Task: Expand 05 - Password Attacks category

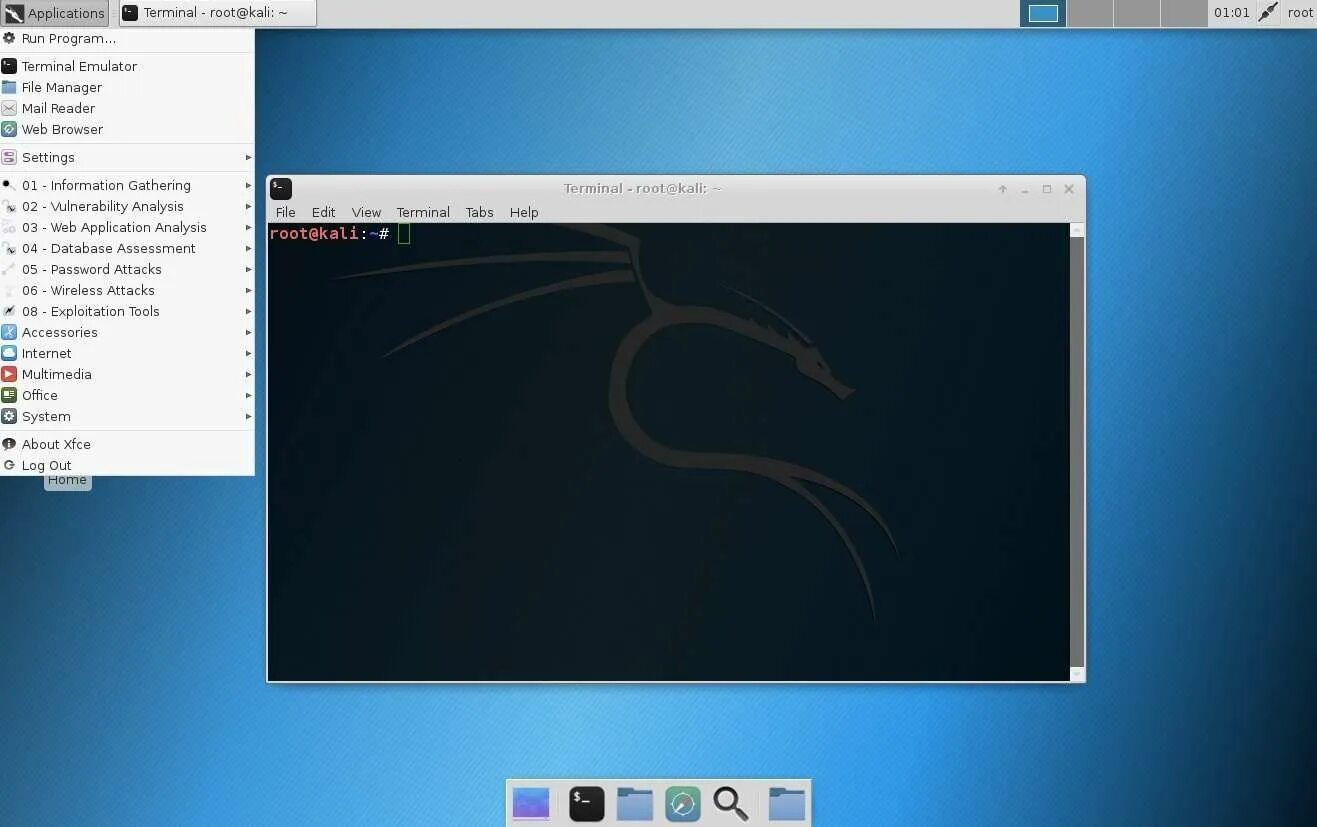Action: (127, 269)
